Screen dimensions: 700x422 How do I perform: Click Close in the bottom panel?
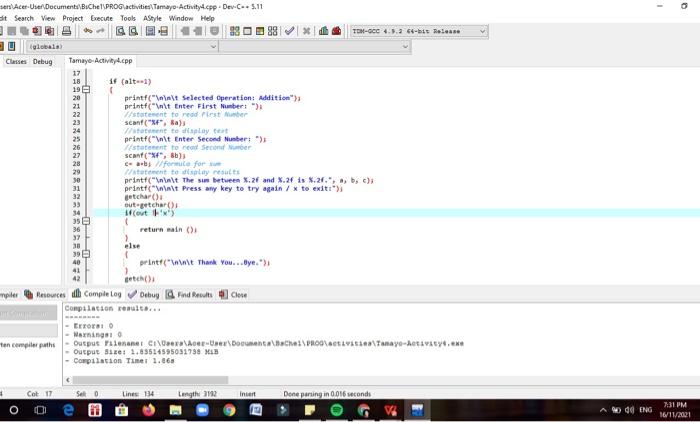click(x=233, y=295)
